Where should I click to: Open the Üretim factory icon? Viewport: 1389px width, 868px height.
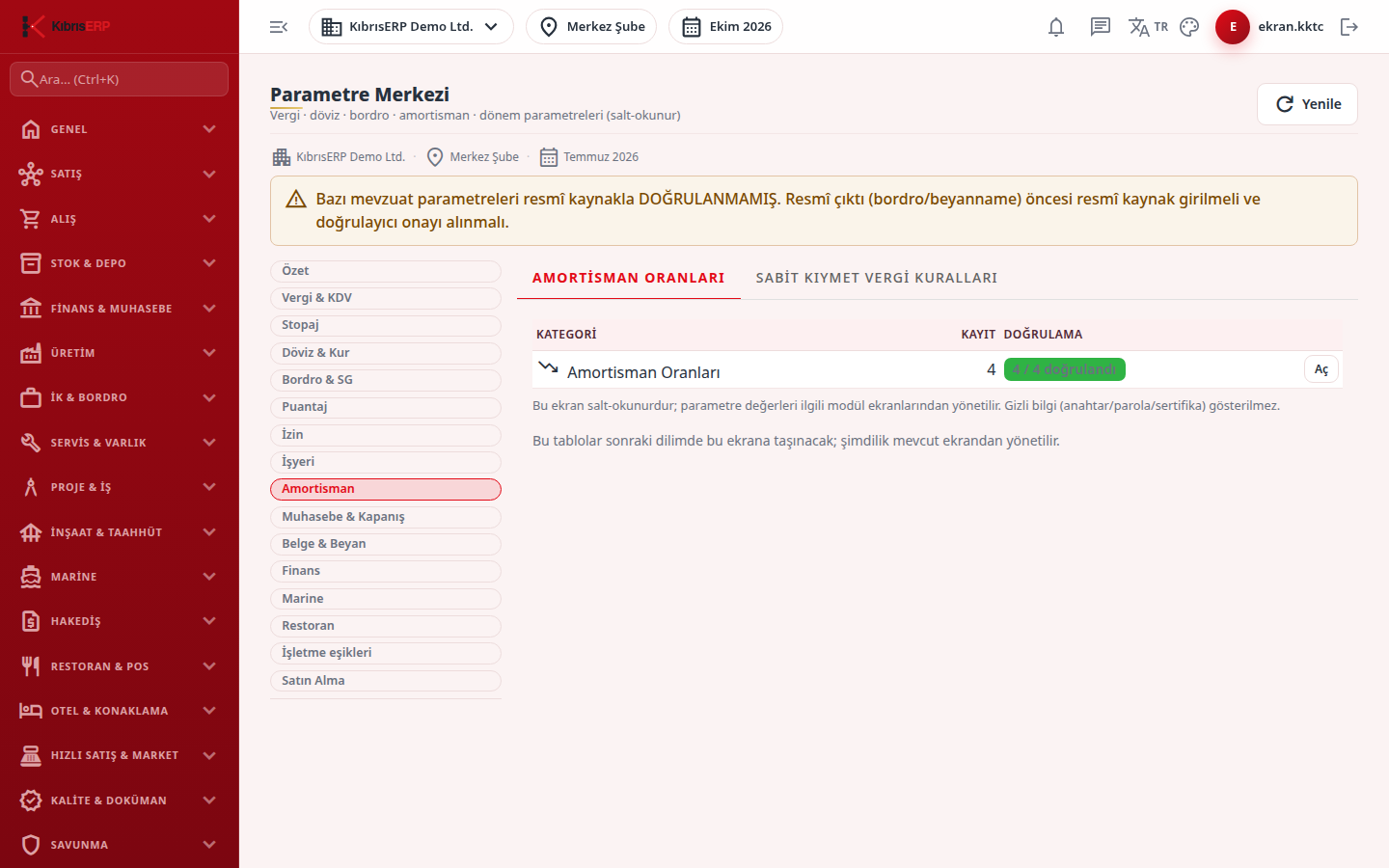coord(31,353)
